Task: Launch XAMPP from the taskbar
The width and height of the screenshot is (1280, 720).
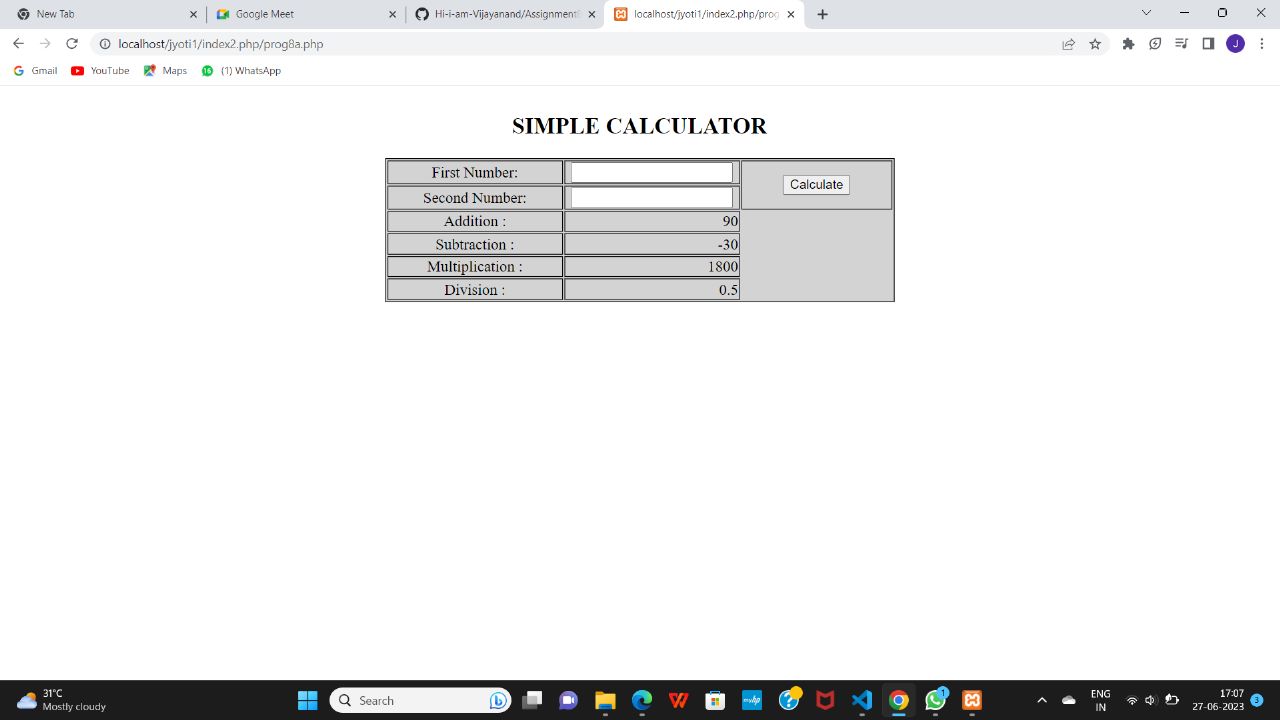Action: pyautogui.click(x=972, y=700)
